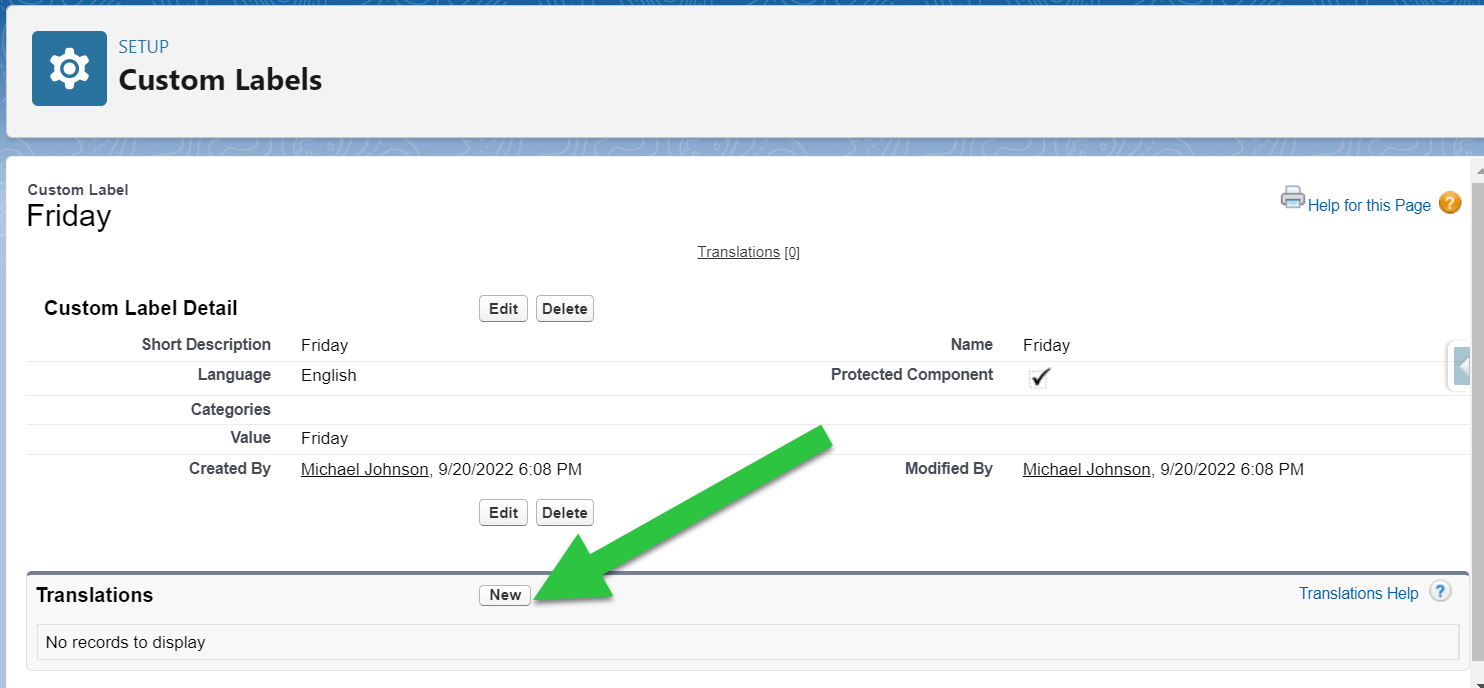Viewport: 1484px width, 688px height.
Task: Click the top Edit button
Action: [x=503, y=308]
